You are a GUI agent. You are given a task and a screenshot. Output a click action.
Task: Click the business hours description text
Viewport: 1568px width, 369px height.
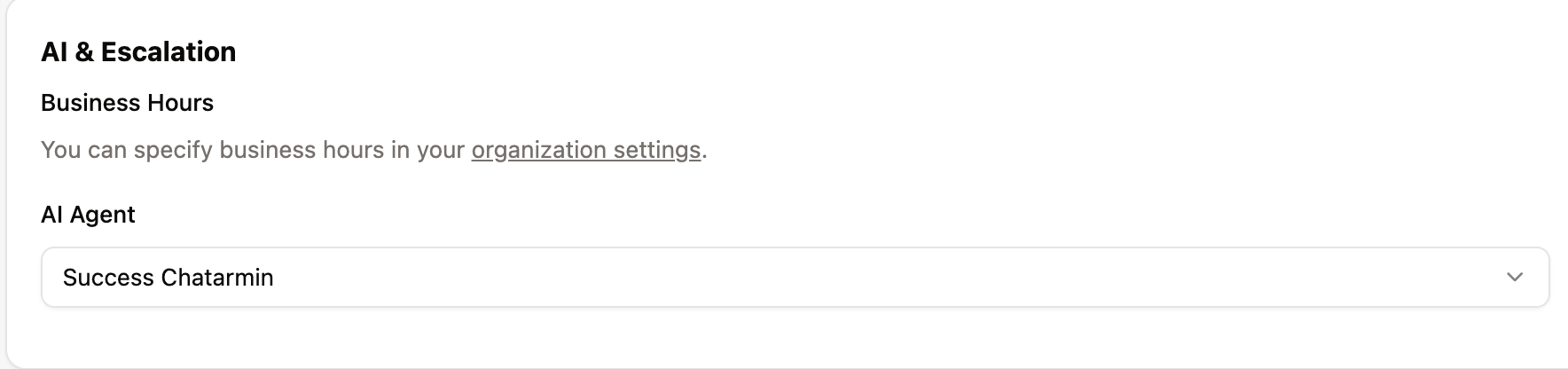tap(255, 150)
